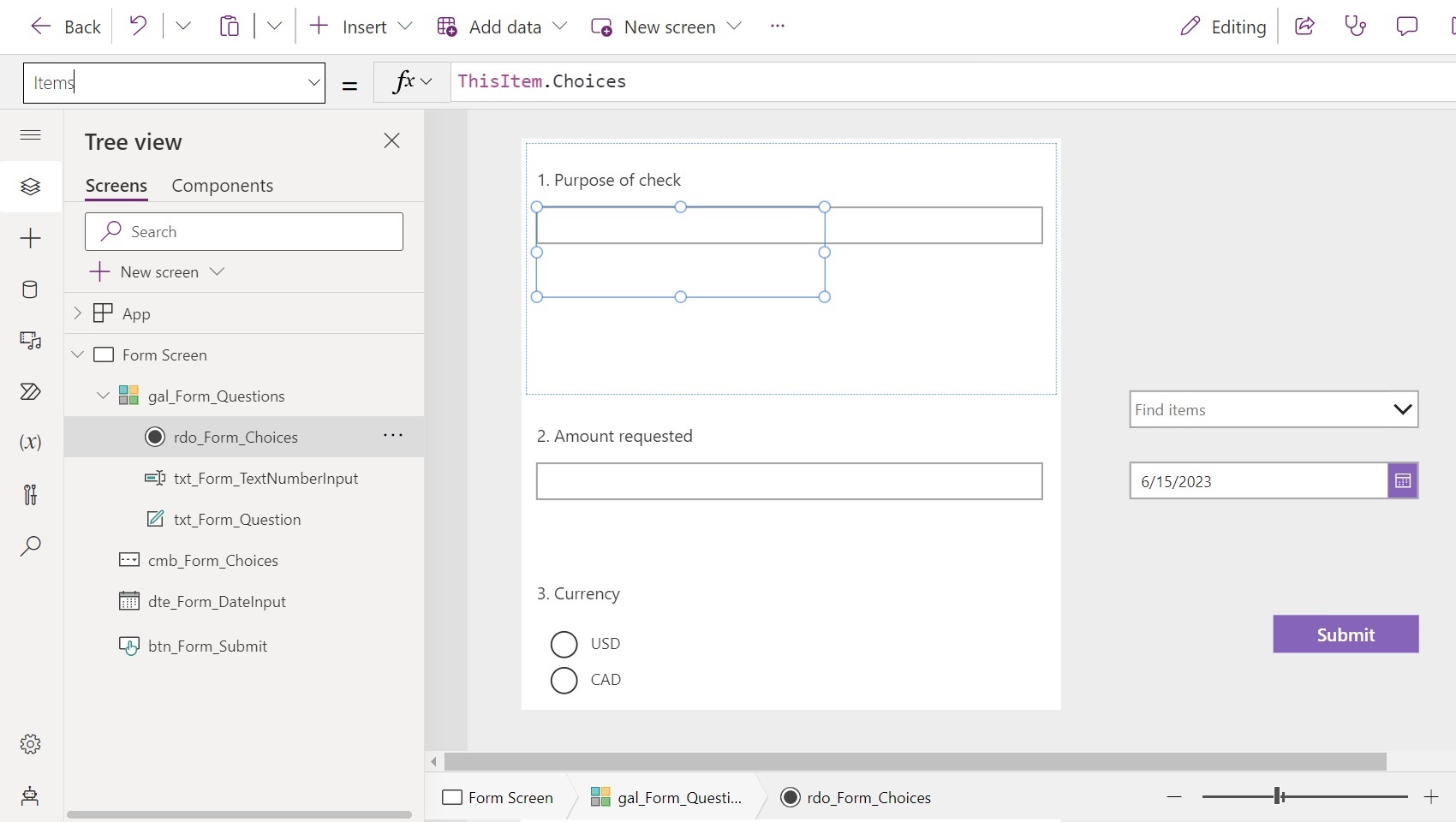Open the Tree view panel icon
Image resolution: width=1456 pixels, height=822 pixels.
[x=31, y=187]
